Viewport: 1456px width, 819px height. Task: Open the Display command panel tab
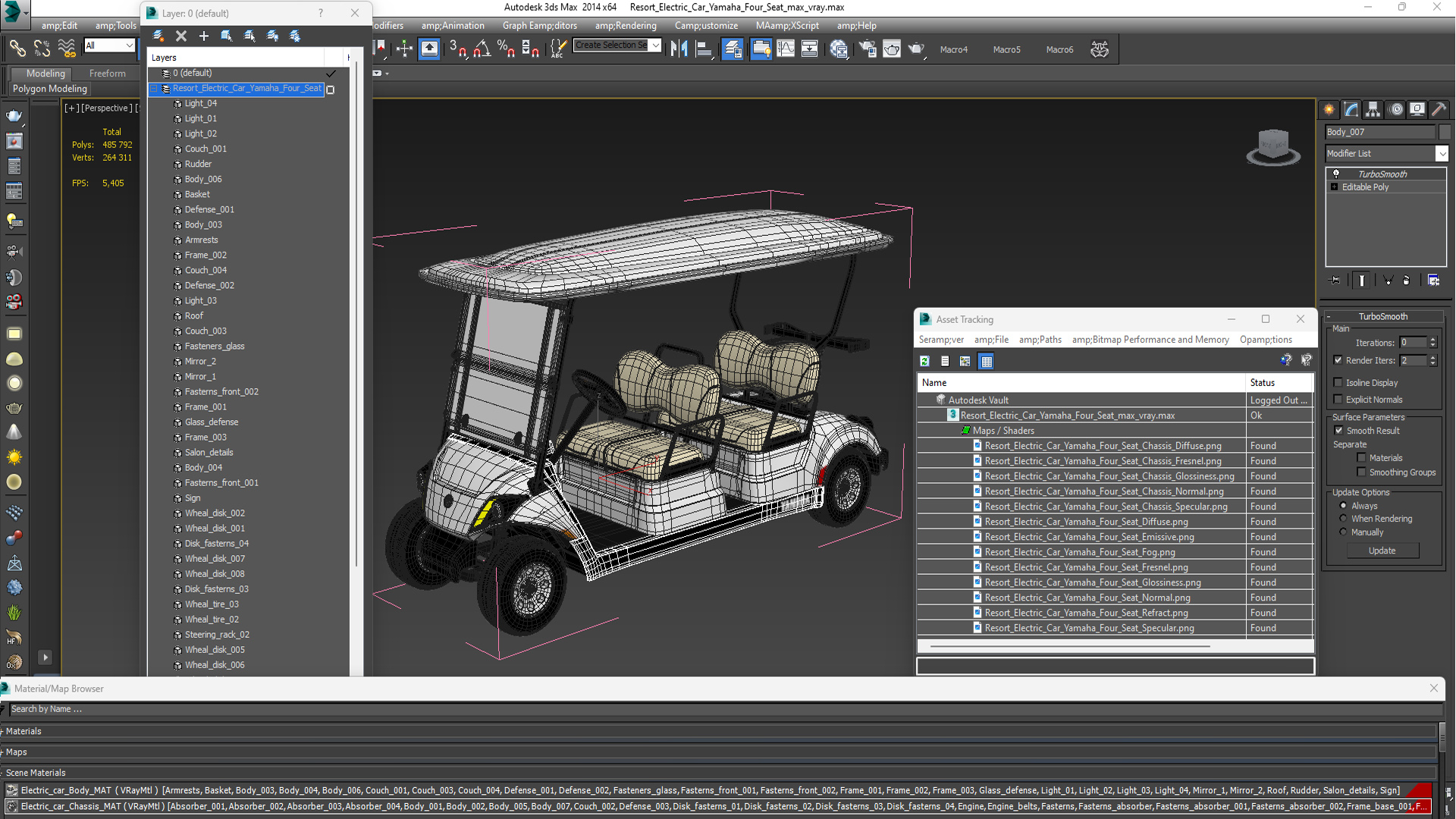1417,110
